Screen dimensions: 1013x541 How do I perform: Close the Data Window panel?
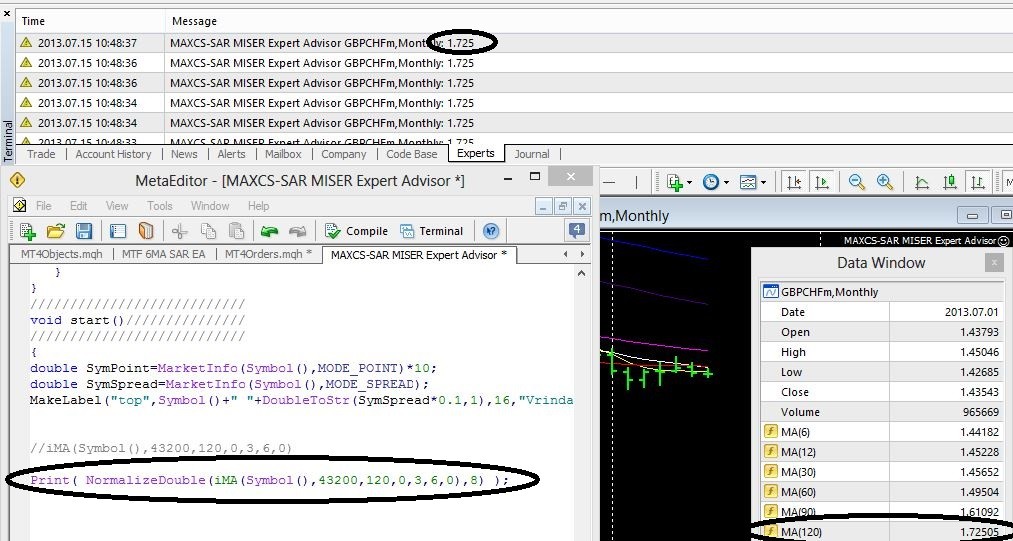[x=994, y=262]
